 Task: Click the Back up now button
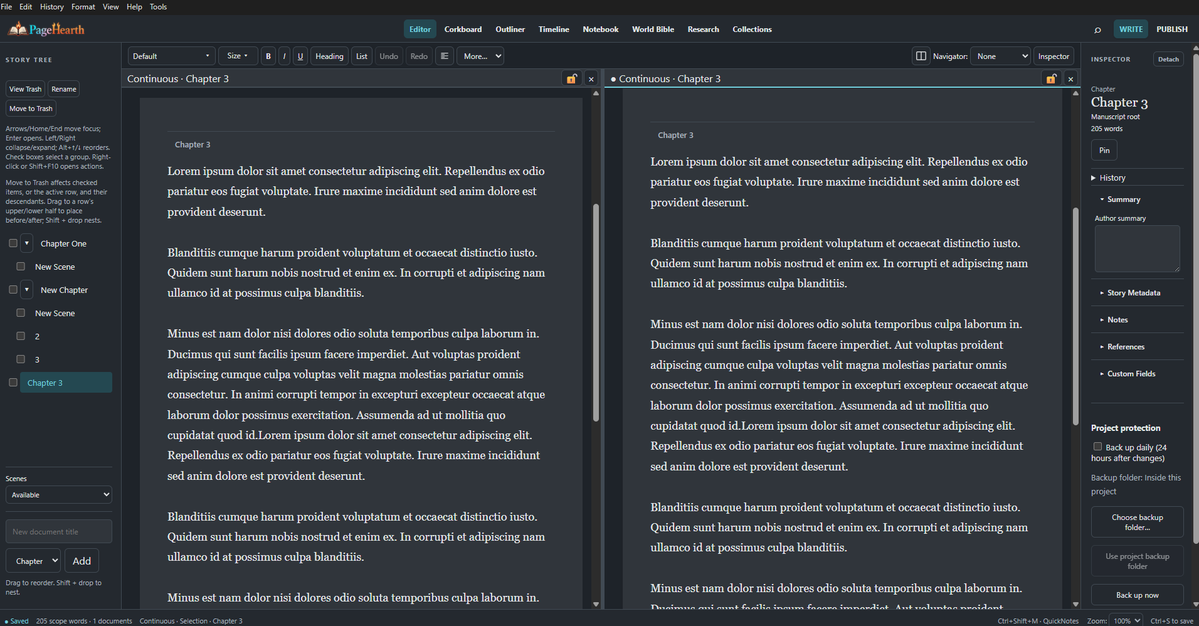coord(1137,595)
